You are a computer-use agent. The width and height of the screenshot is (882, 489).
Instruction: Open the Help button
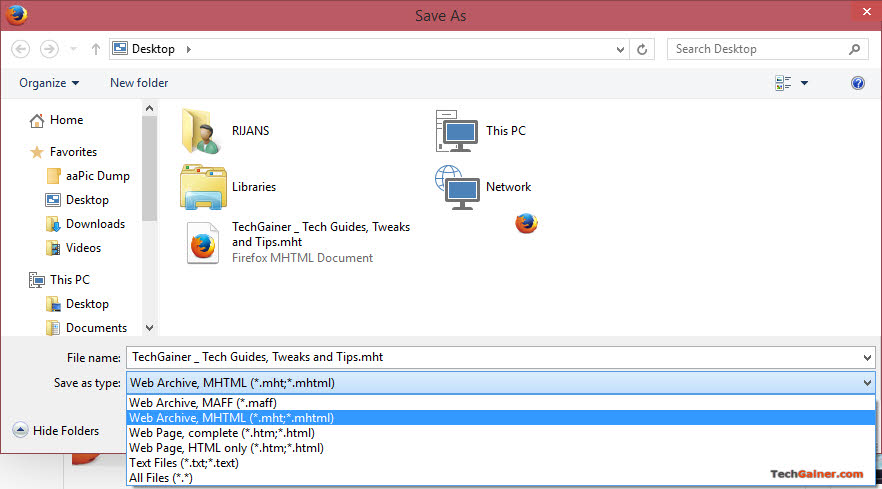point(858,83)
